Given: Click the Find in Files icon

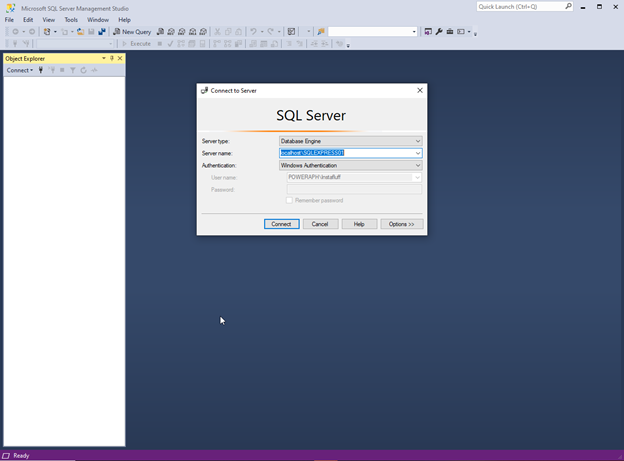Looking at the screenshot, I should point(321,32).
